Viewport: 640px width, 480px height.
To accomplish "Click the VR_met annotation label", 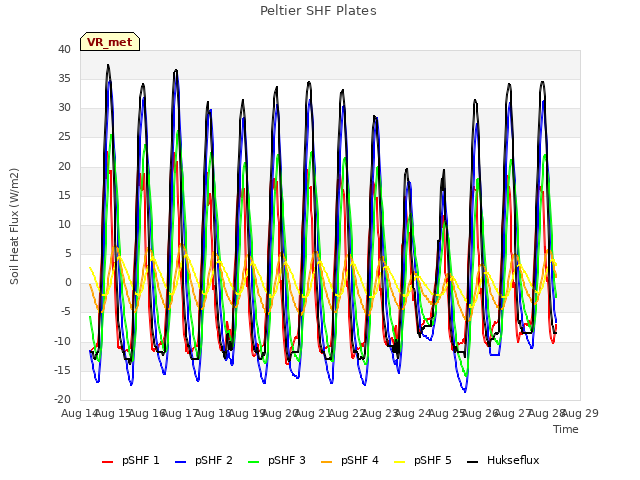I will point(110,42).
